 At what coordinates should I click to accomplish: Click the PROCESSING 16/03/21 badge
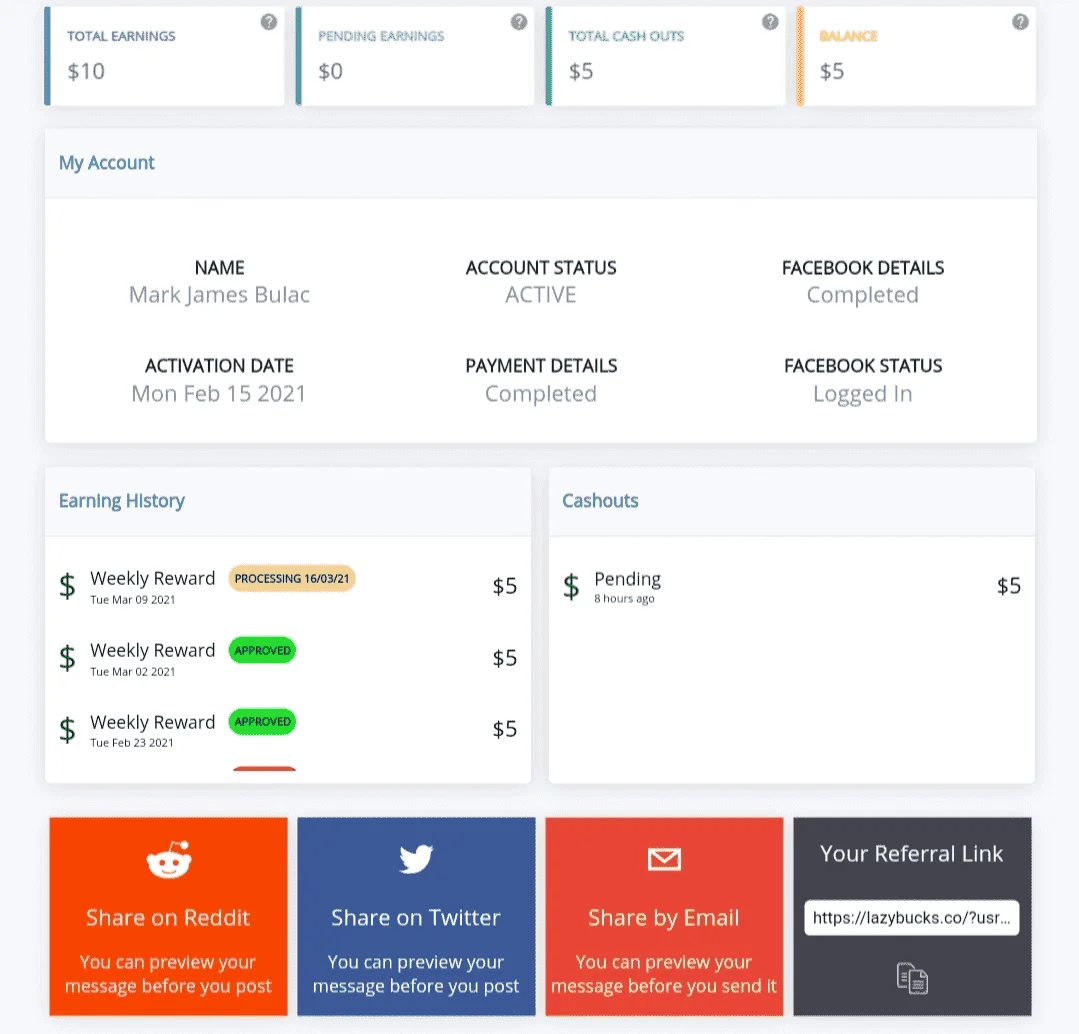pos(292,579)
